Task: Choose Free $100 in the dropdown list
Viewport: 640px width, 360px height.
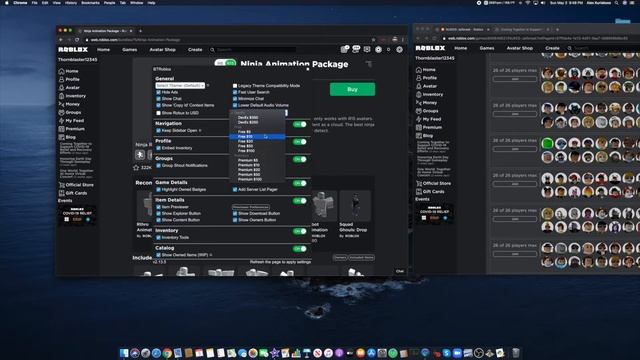Action: [257, 151]
